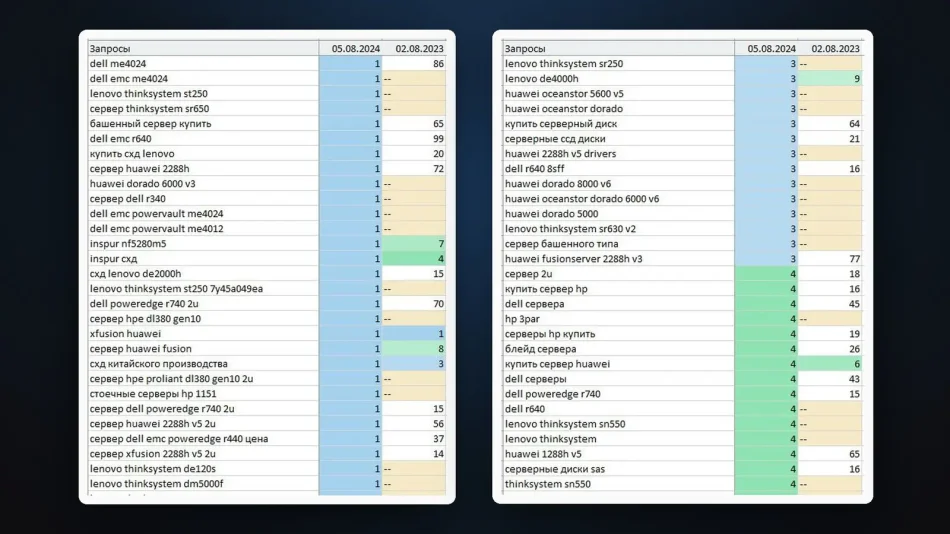This screenshot has height=534, width=950.
Task: Click green value 4 in 'сервер 2u' row
Action: pyautogui.click(x=766, y=274)
